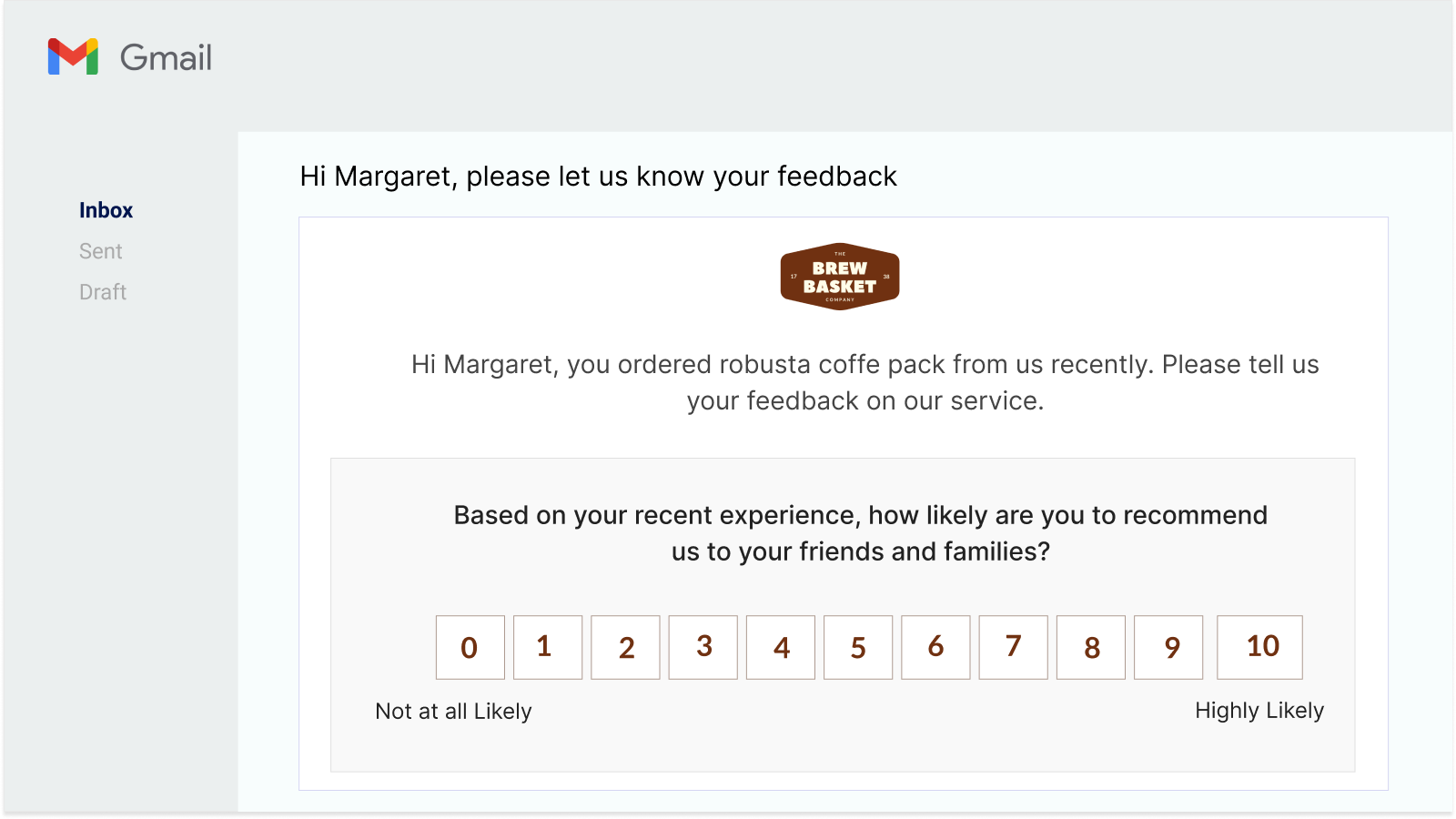Open the Draft folder
Image resolution: width=1456 pixels, height=819 pixels.
coord(102,292)
